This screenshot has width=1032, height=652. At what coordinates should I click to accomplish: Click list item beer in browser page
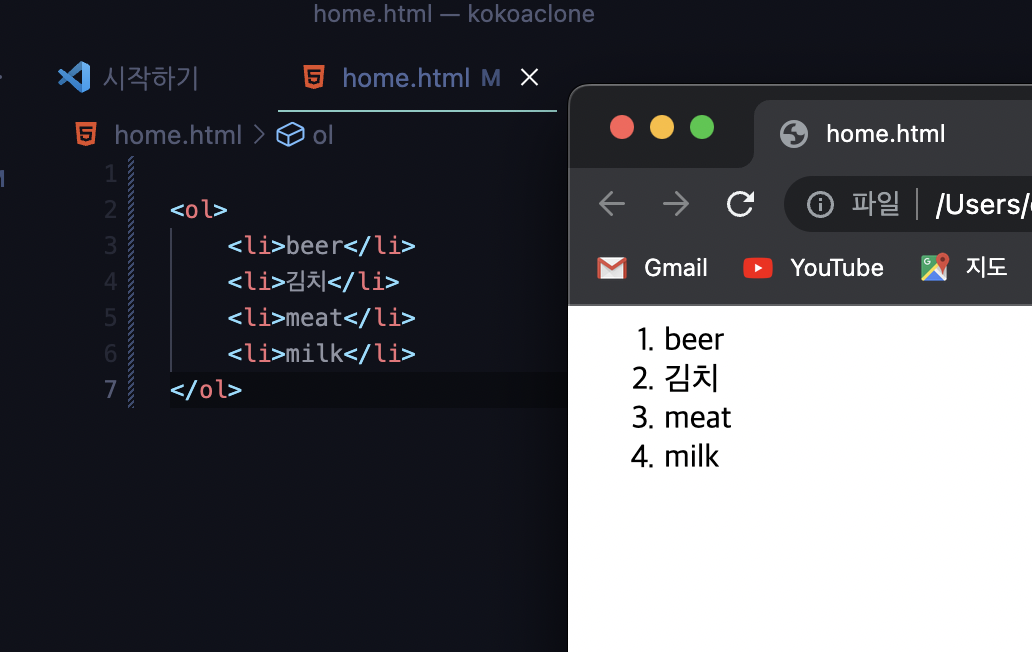click(x=694, y=339)
